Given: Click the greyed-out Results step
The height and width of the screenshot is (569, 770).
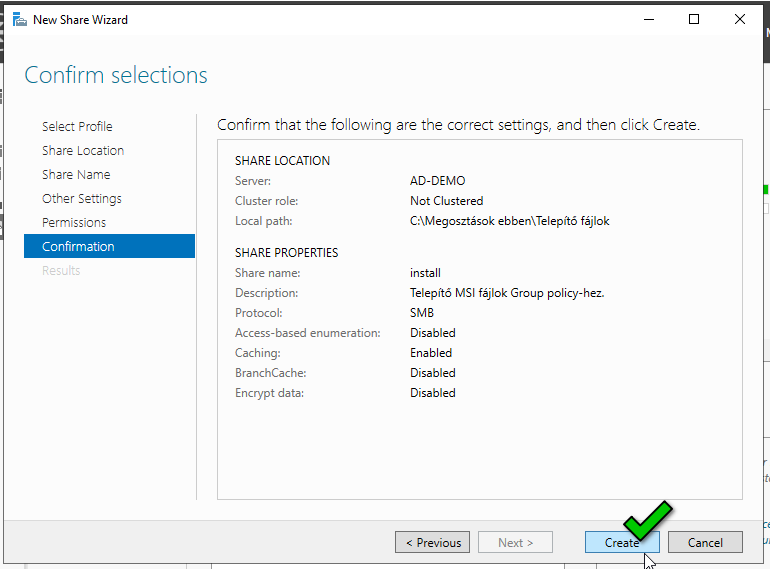Looking at the screenshot, I should pyautogui.click(x=61, y=270).
